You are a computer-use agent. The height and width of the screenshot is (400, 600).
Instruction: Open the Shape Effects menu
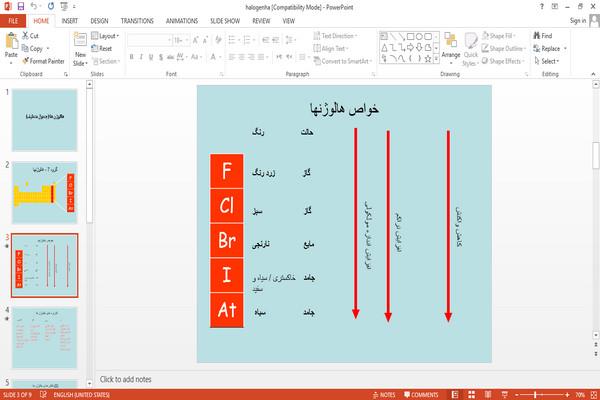click(503, 61)
